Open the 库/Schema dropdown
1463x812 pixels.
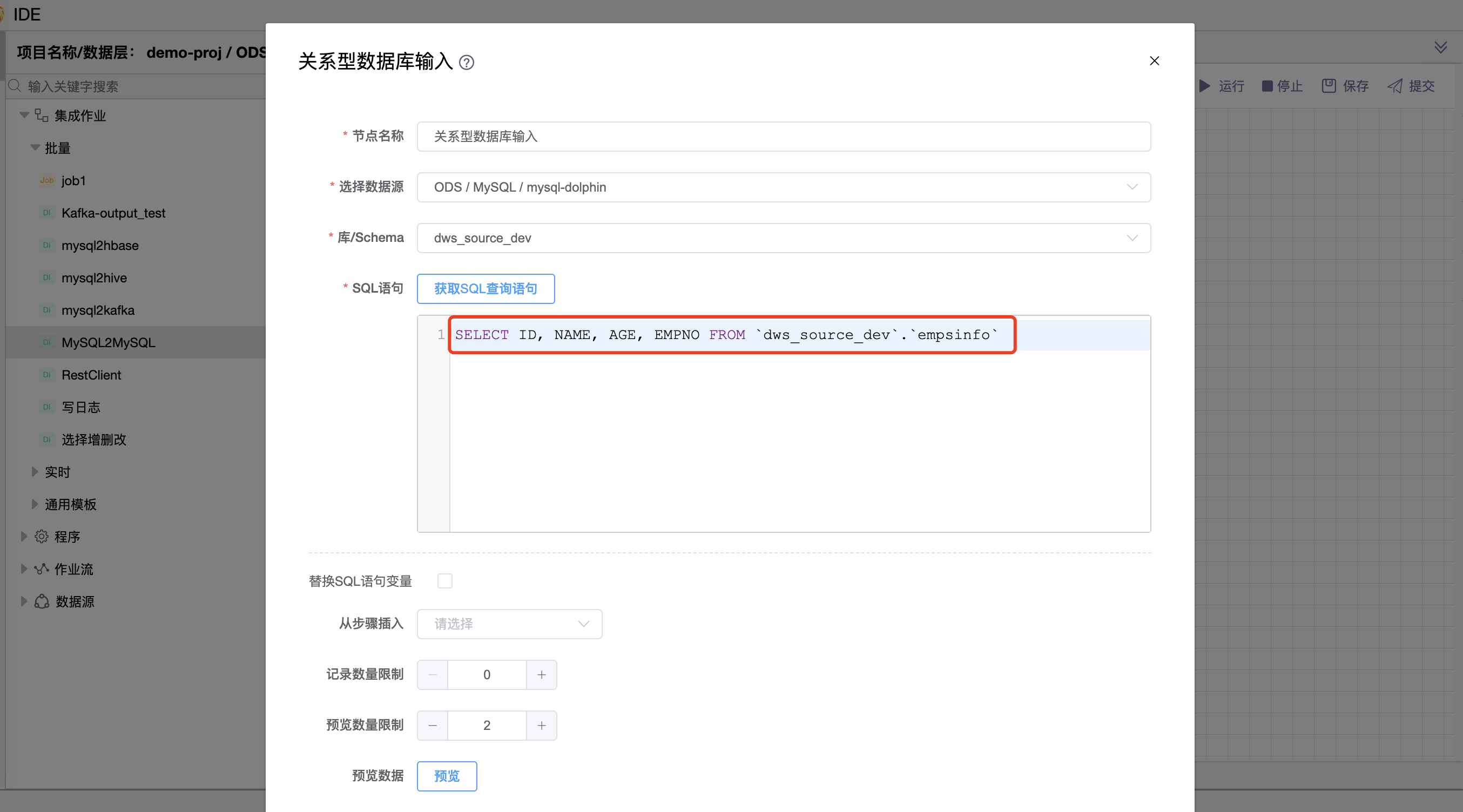[1132, 238]
